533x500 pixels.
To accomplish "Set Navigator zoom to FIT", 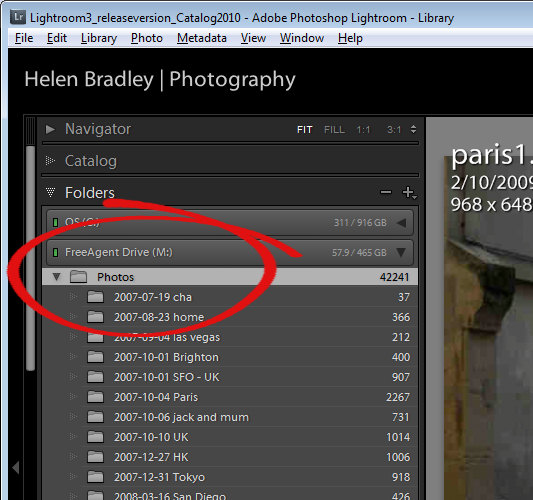I will tap(305, 130).
